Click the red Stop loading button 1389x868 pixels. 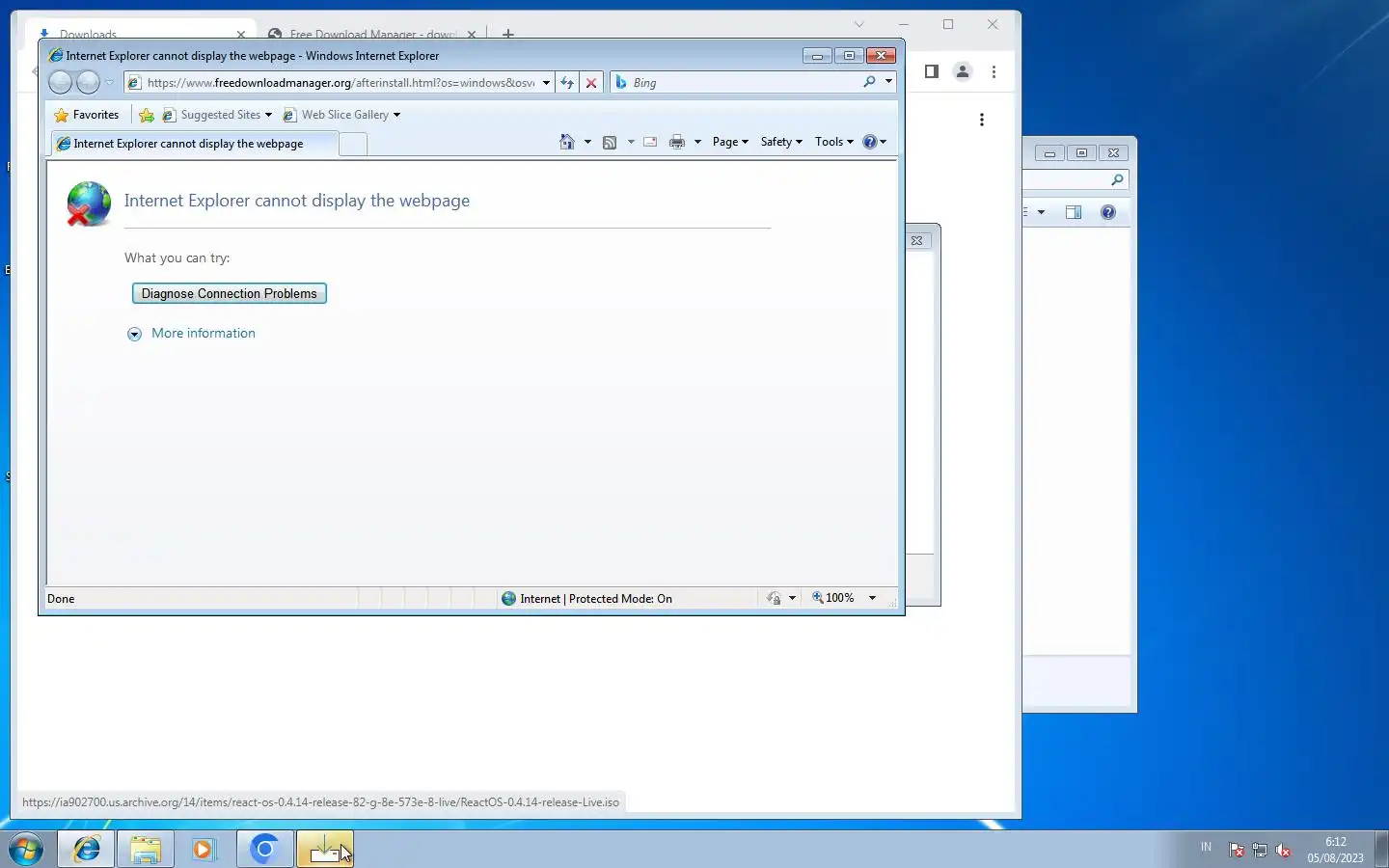pyautogui.click(x=591, y=83)
